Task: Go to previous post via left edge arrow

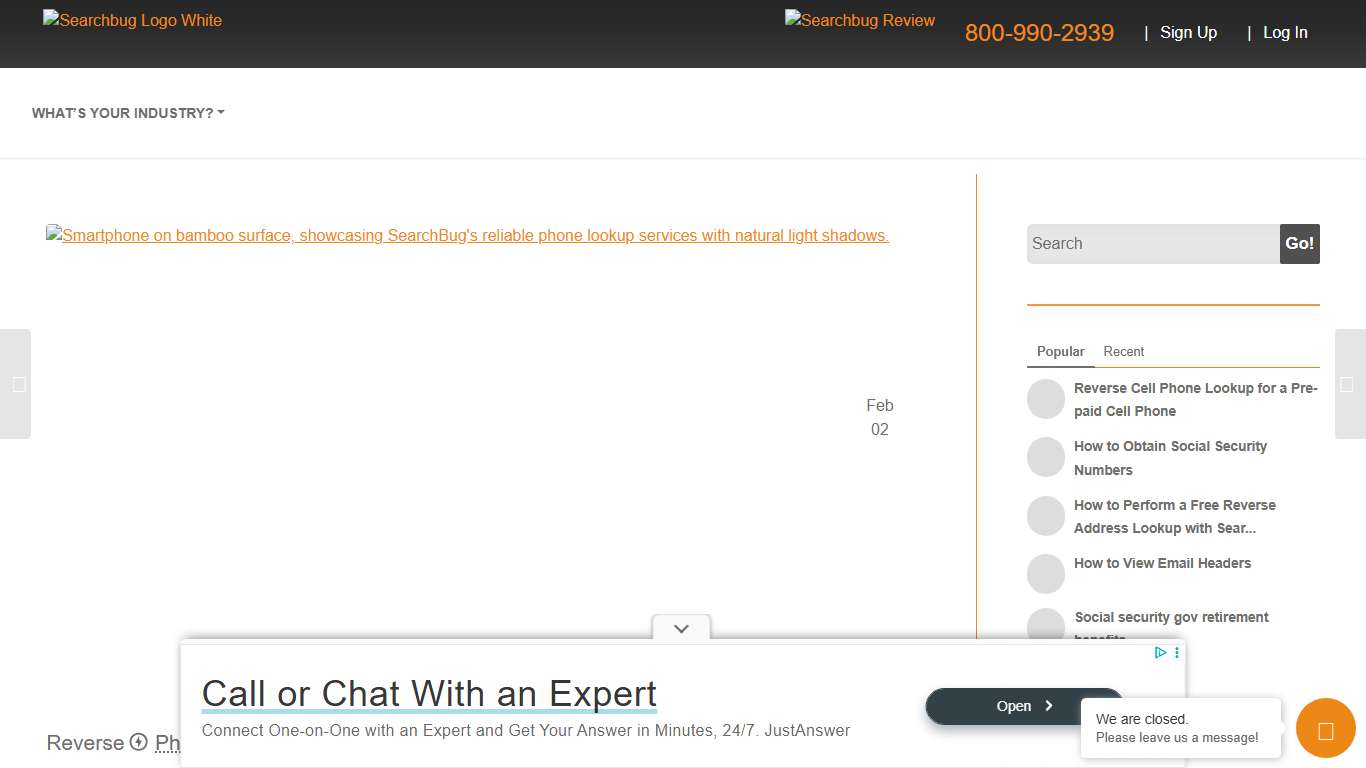Action: click(16, 384)
